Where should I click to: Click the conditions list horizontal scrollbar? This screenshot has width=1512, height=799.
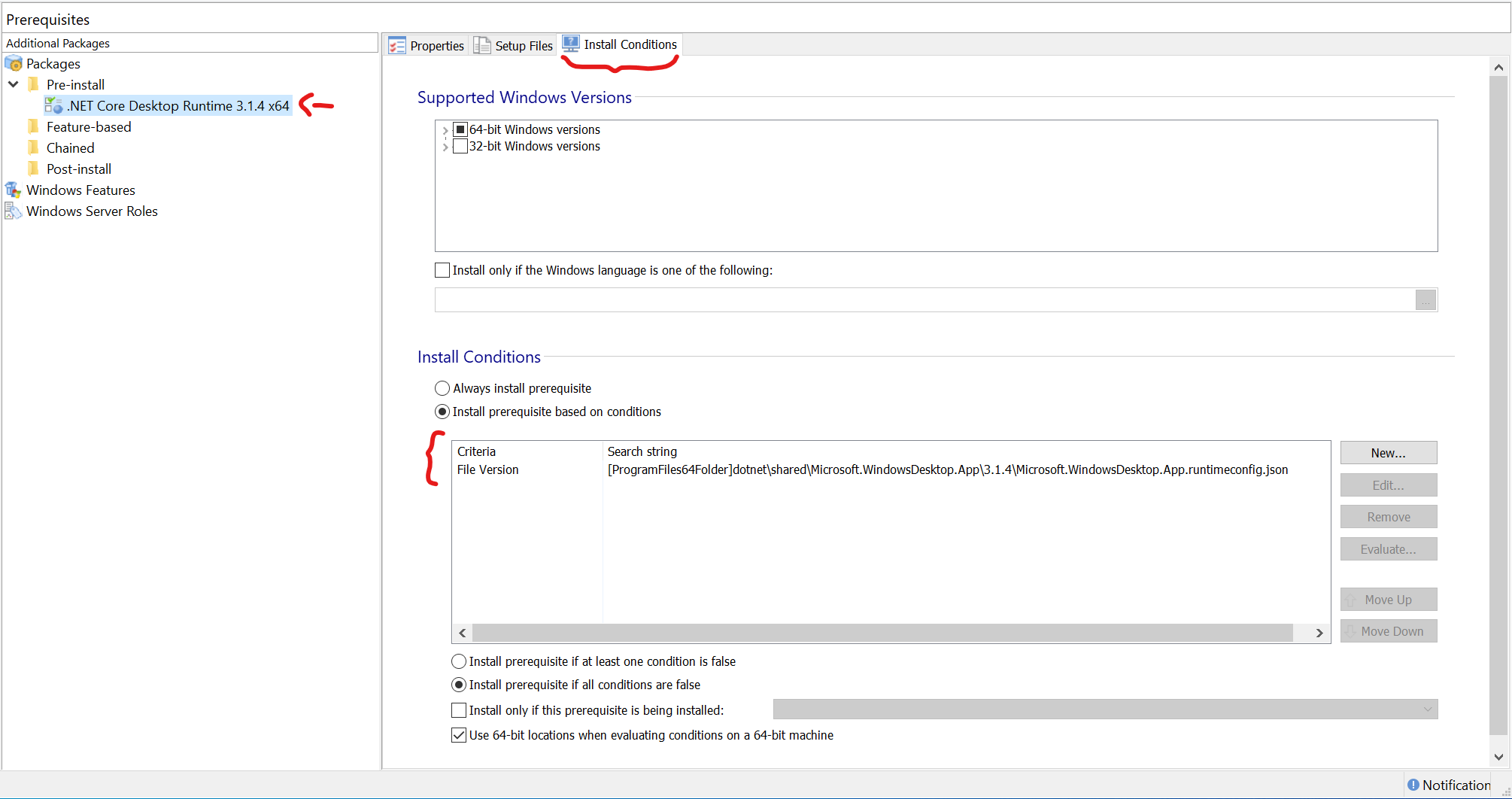[x=882, y=633]
